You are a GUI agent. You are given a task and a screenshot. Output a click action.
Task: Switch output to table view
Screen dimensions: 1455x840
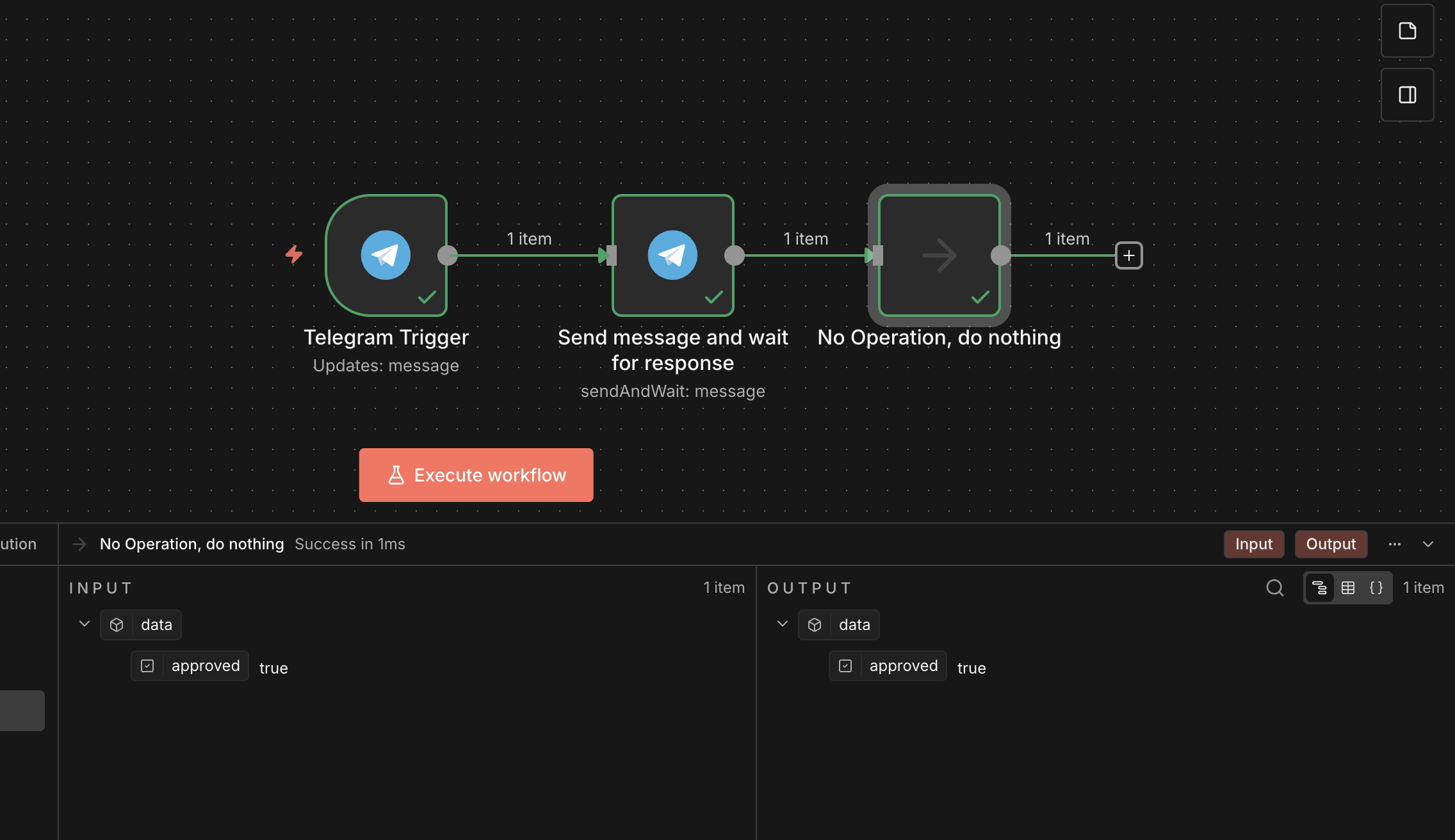pos(1348,588)
